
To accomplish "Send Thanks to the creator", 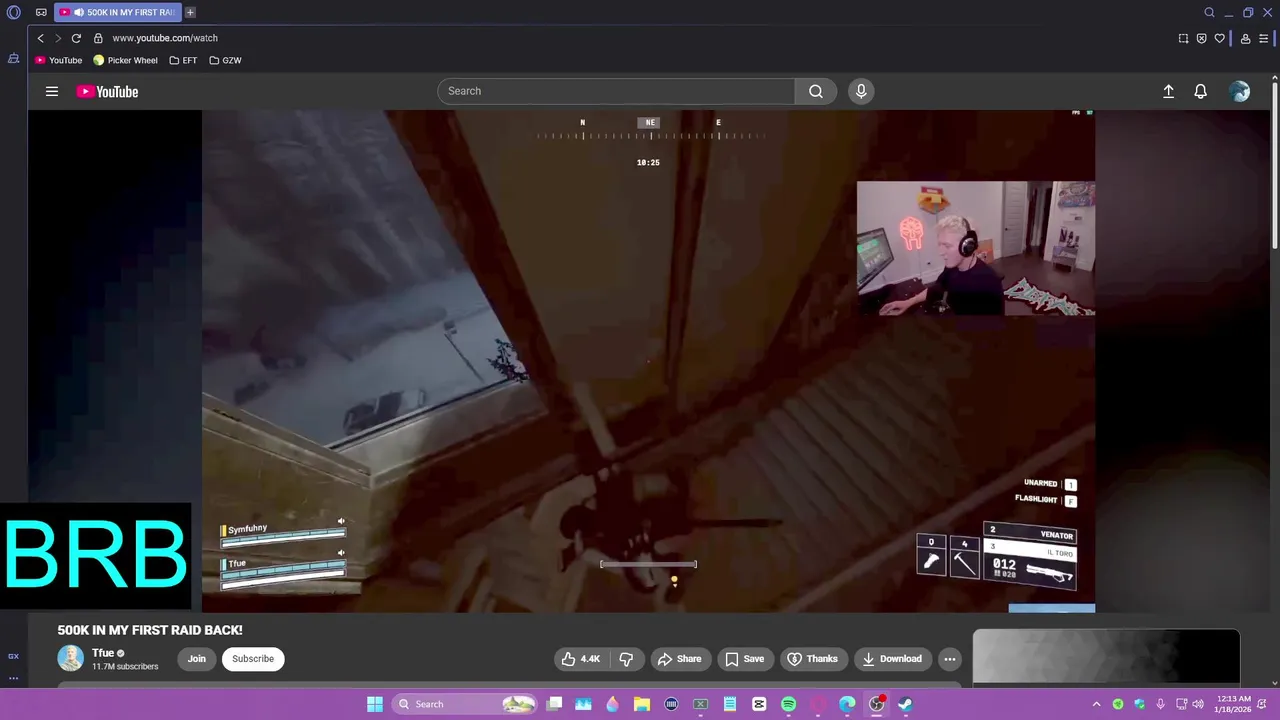I will point(812,658).
